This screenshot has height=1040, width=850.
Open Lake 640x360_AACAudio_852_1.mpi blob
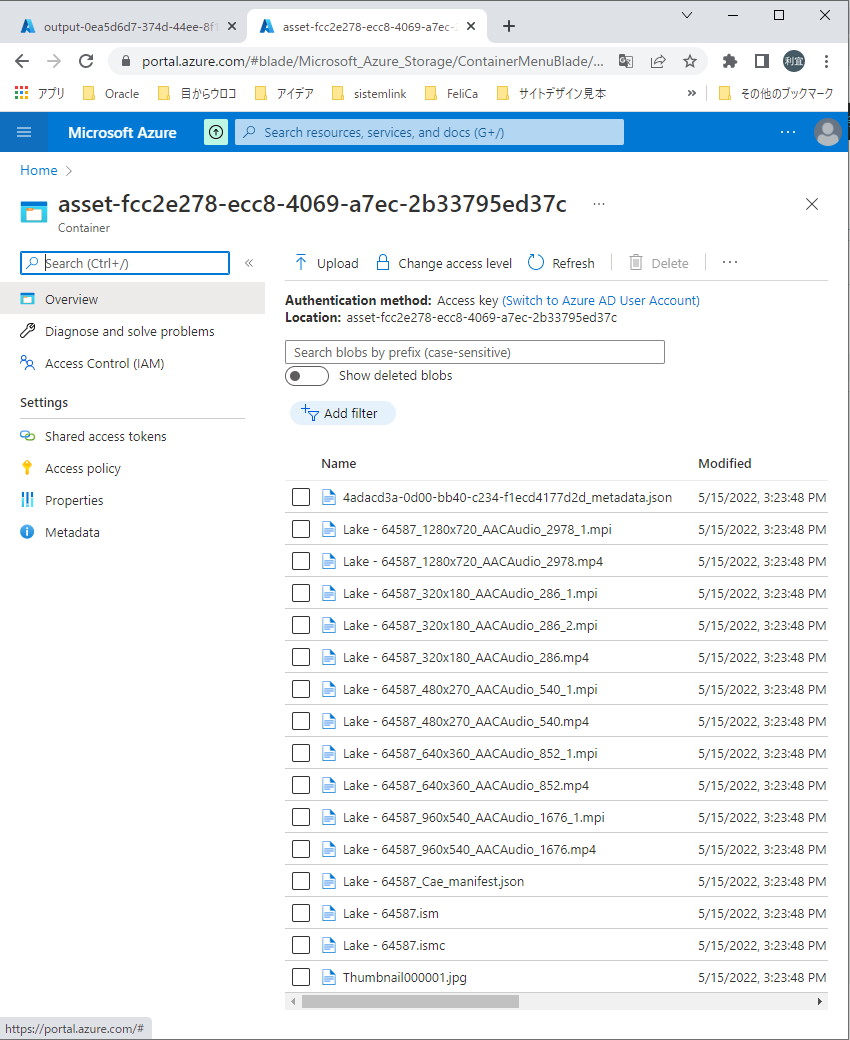[470, 753]
